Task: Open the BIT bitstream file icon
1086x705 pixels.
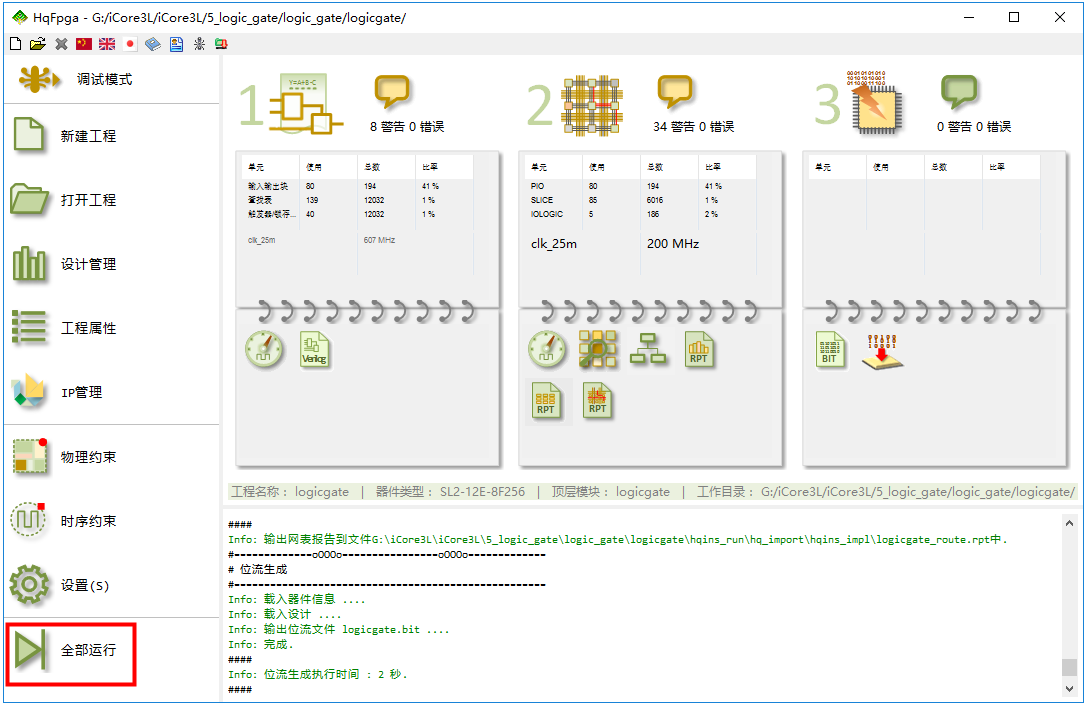Action: pyautogui.click(x=829, y=349)
